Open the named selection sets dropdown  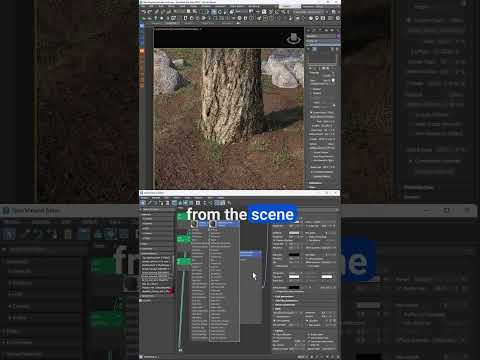[309, 12]
